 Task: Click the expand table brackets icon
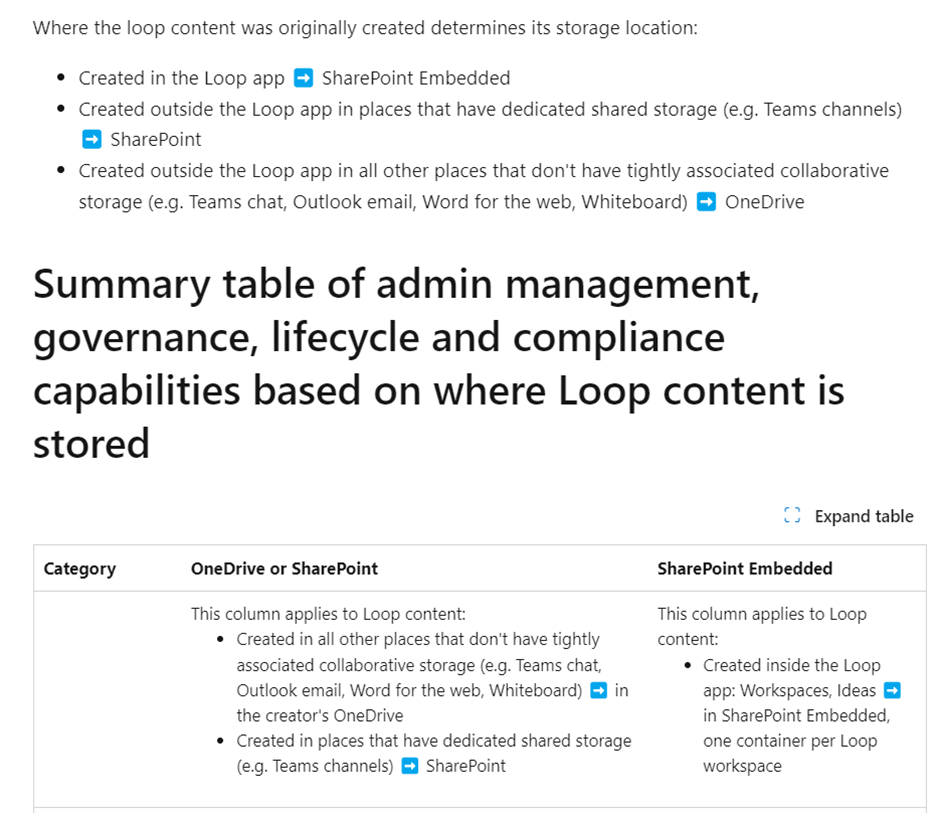coord(792,515)
